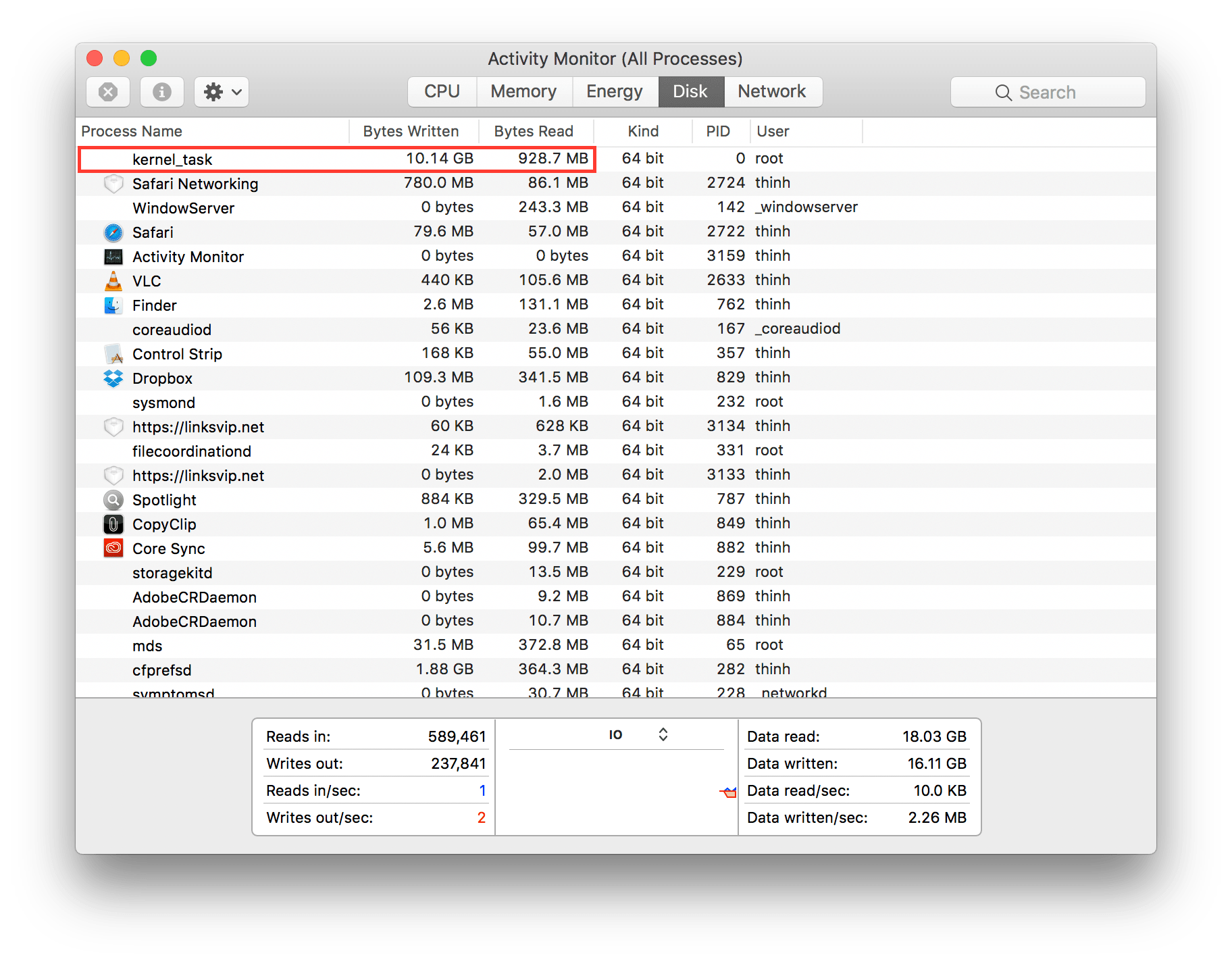Select the WindowServer process row
The image size is (1232, 962).
click(616, 207)
